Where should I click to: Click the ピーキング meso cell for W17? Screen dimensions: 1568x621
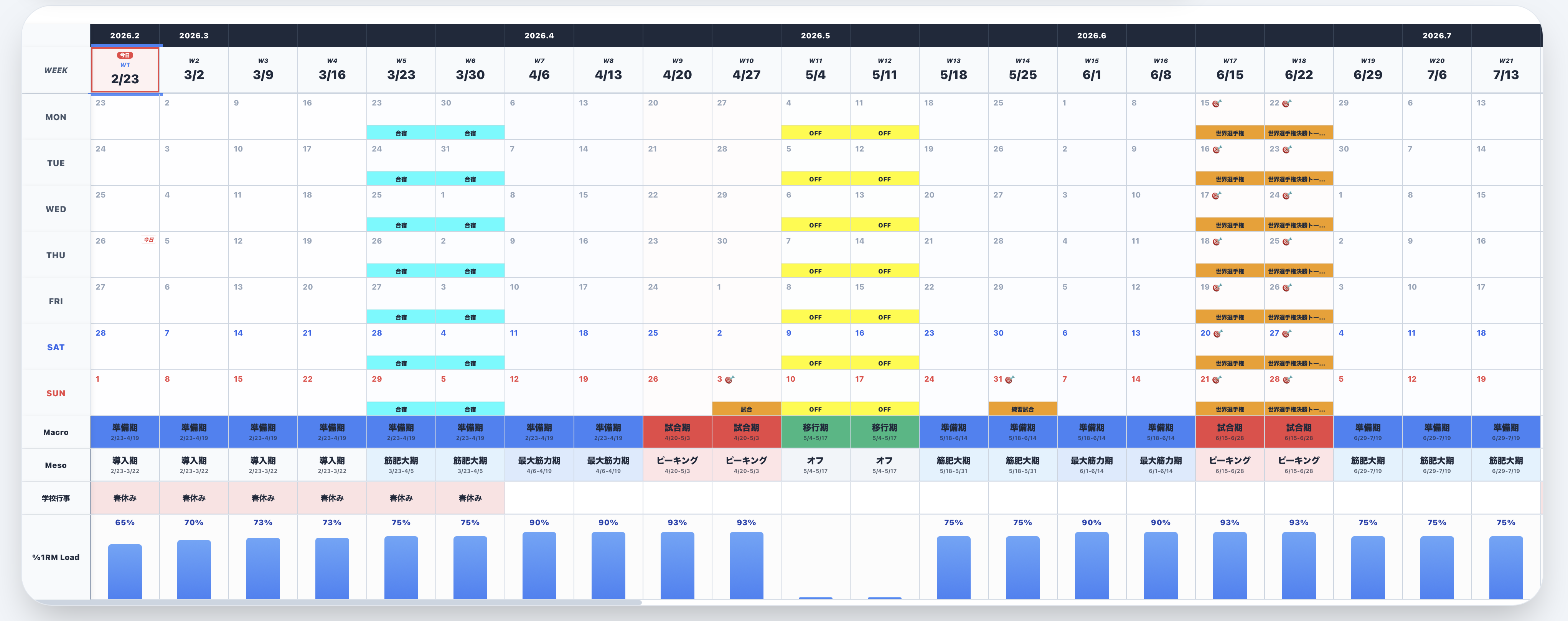[1230, 465]
